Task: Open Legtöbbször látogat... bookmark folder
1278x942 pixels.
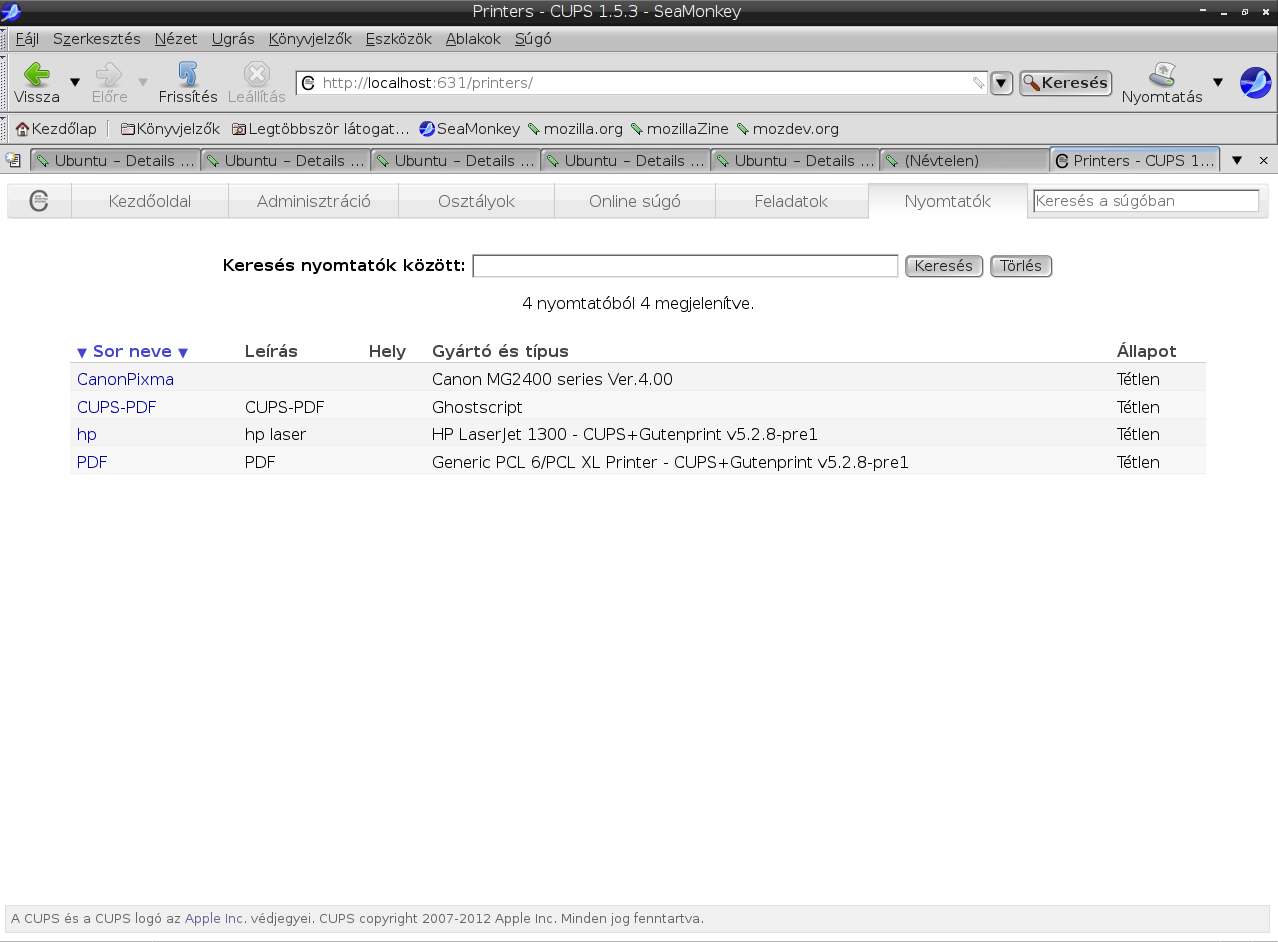Action: (x=320, y=129)
